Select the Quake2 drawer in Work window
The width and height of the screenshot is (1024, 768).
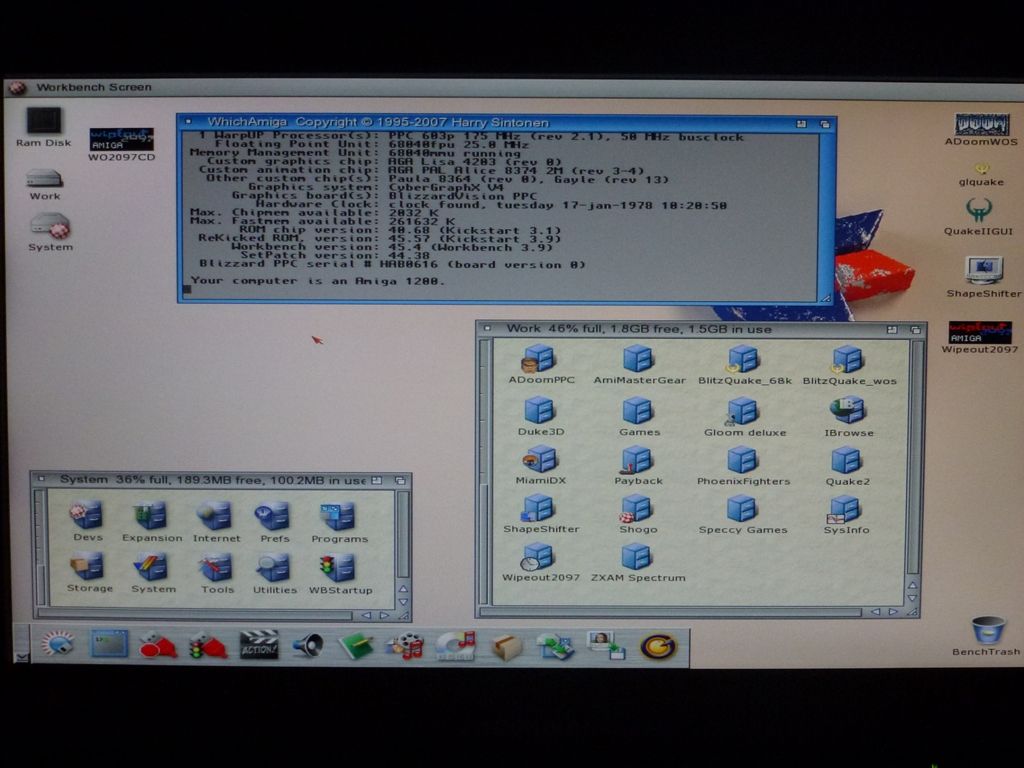(x=846, y=460)
